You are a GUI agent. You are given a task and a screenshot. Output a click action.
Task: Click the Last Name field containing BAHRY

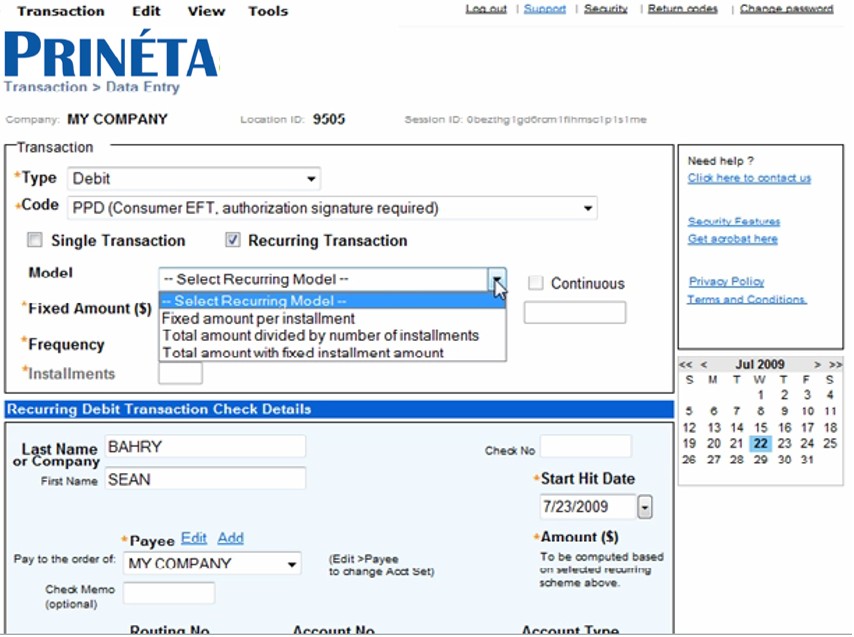(x=205, y=446)
